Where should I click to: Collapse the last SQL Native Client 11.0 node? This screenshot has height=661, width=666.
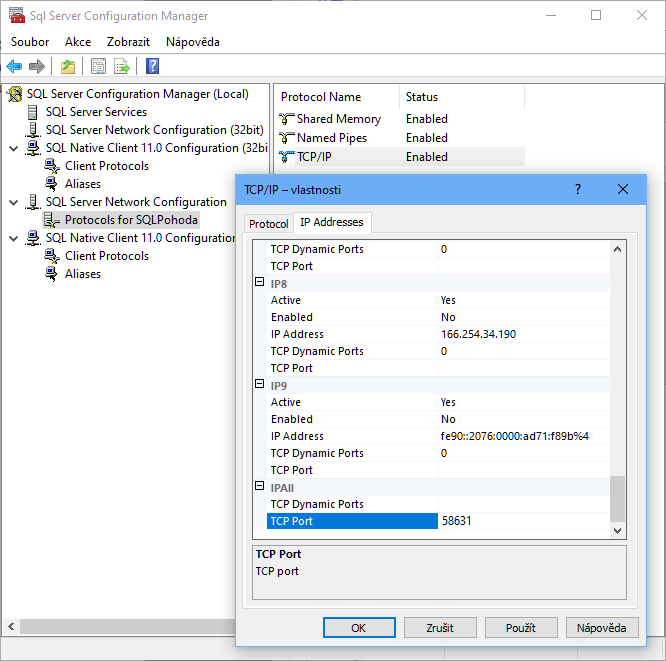coord(14,238)
